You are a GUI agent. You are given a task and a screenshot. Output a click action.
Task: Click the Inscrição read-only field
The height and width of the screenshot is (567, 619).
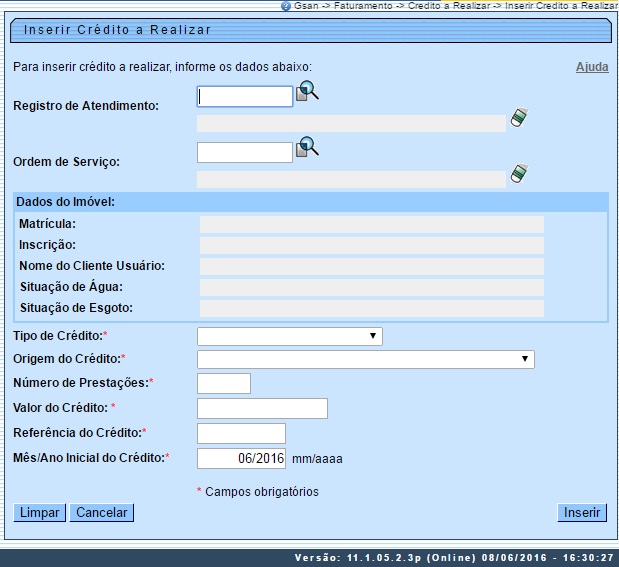(x=371, y=246)
